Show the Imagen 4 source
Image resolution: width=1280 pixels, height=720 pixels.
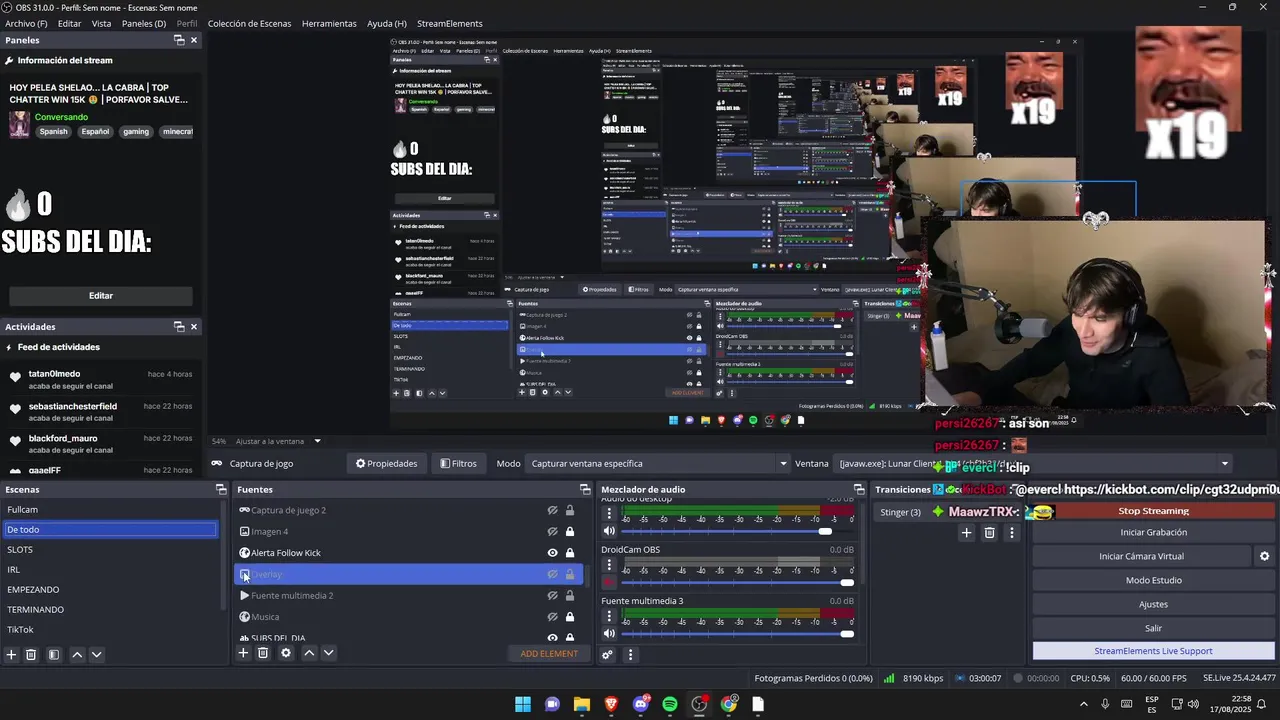552,531
